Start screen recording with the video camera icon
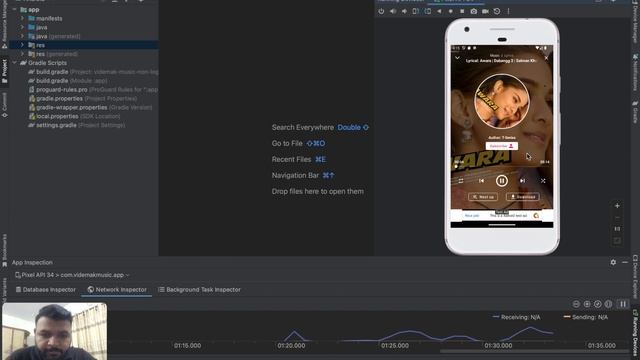Image resolution: width=640 pixels, height=360 pixels. click(485, 11)
